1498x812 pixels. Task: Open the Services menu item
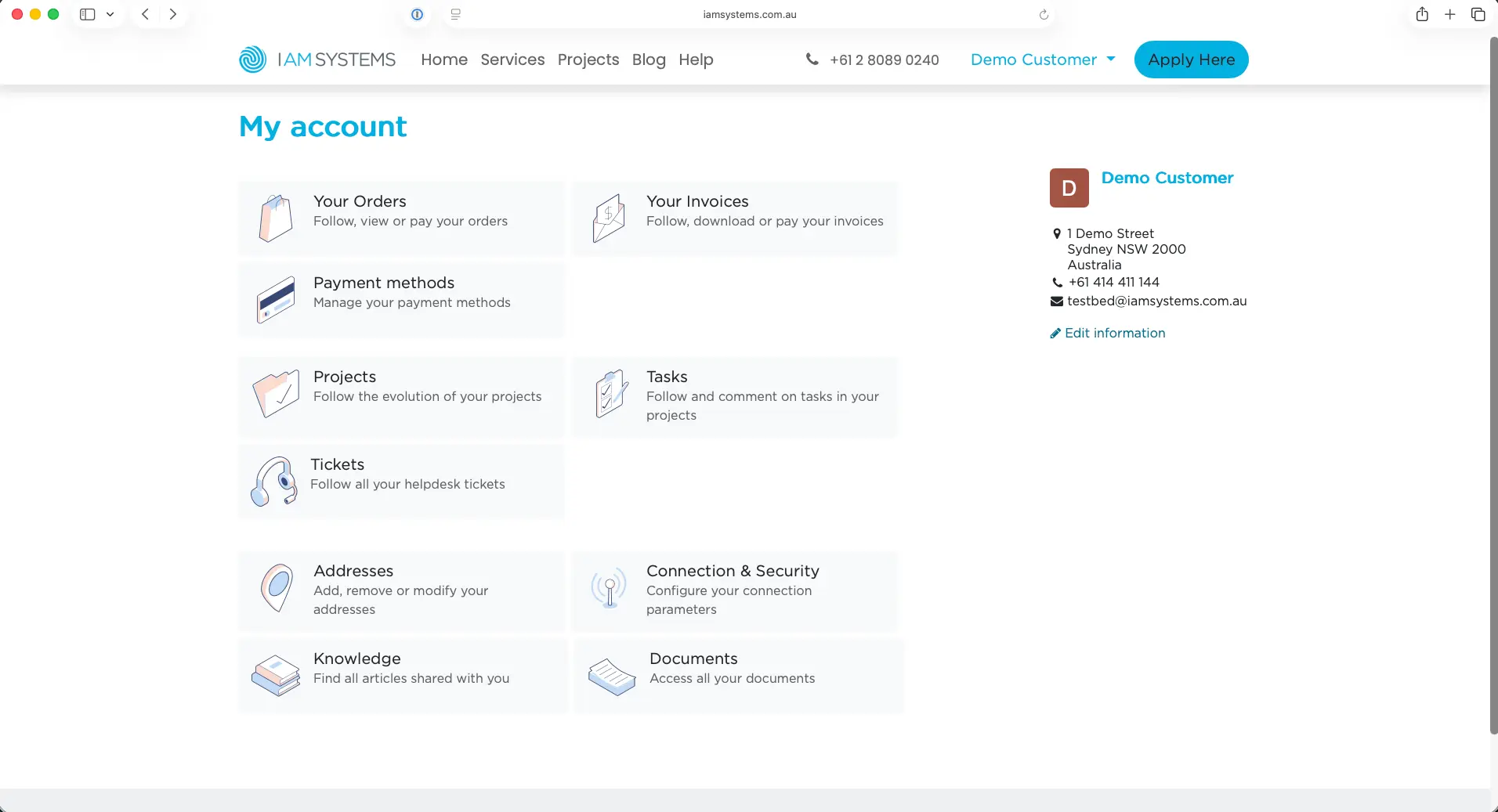point(512,60)
